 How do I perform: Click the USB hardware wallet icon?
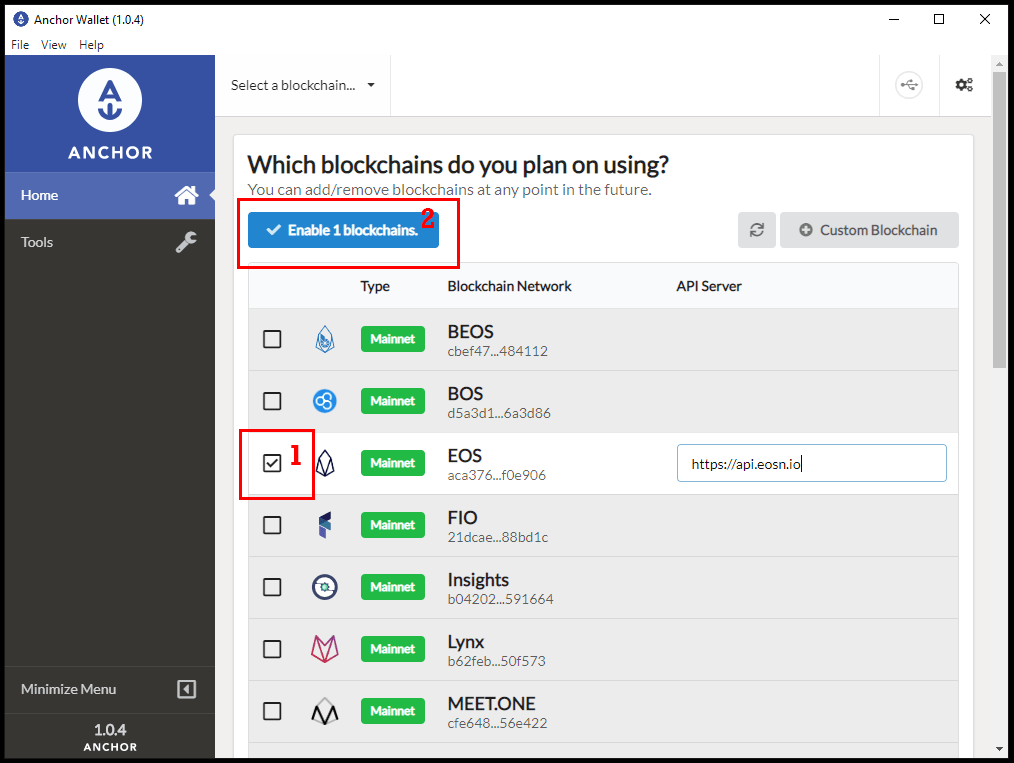[909, 85]
